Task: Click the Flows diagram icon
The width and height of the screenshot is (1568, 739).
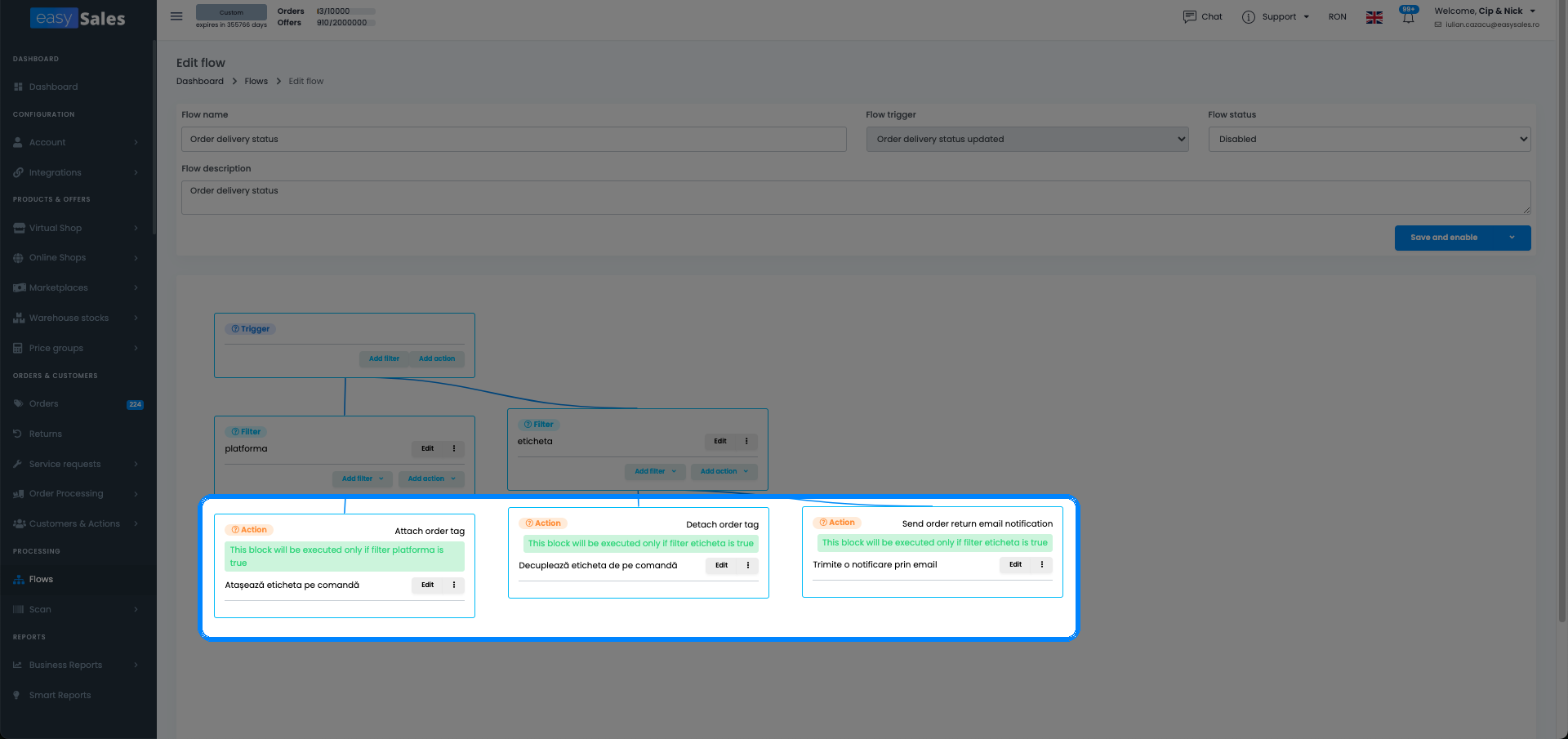Action: coord(19,579)
